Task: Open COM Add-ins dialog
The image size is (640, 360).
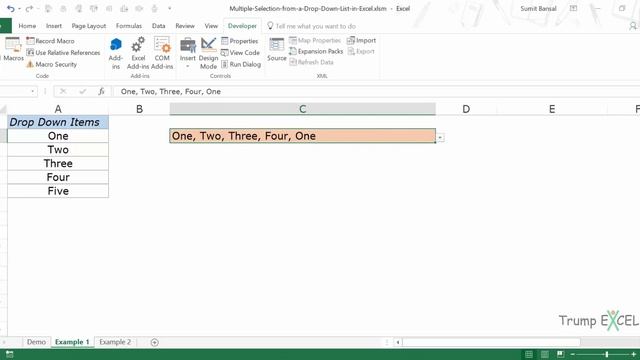Action: [x=162, y=53]
